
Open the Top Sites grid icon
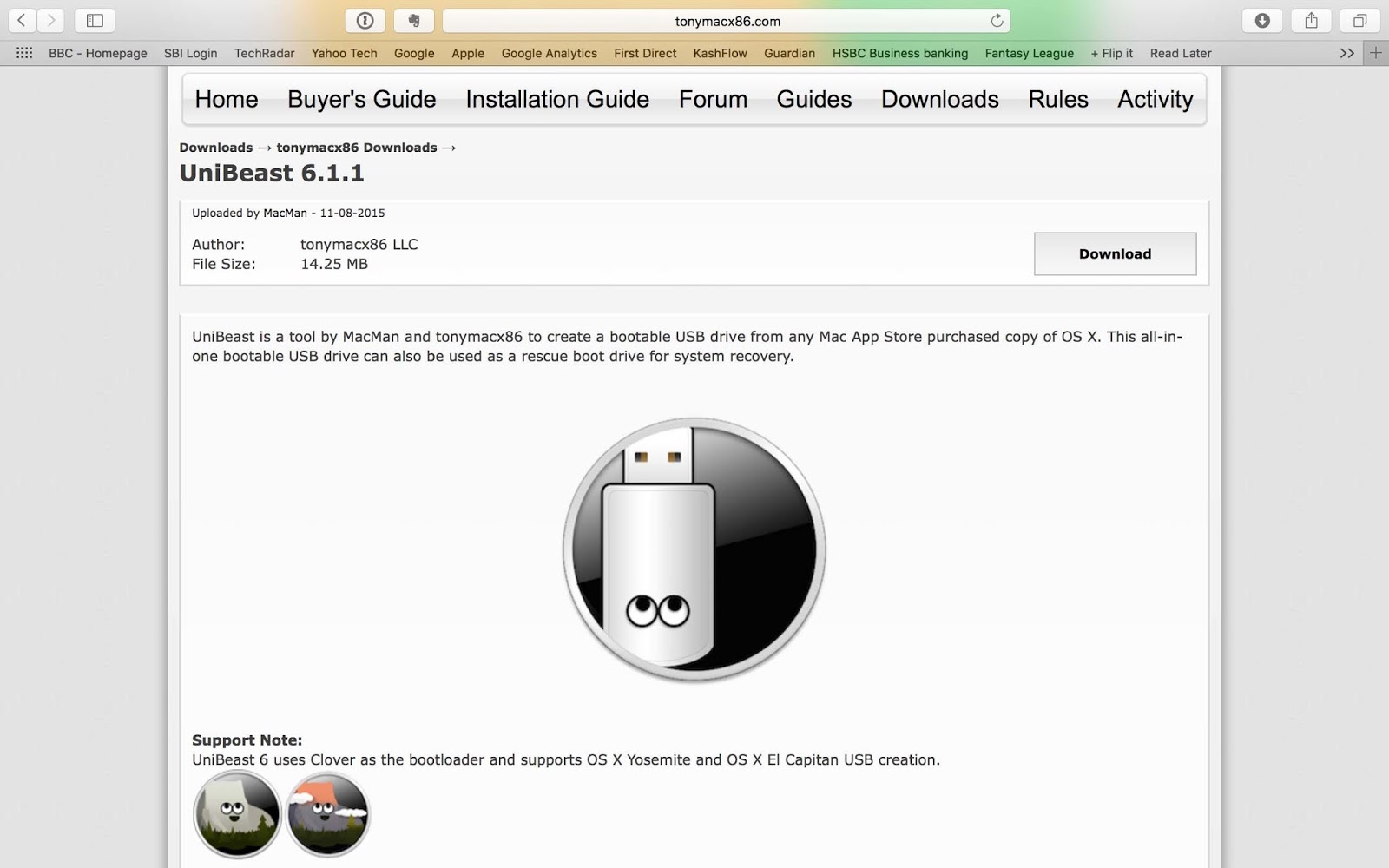tap(24, 53)
